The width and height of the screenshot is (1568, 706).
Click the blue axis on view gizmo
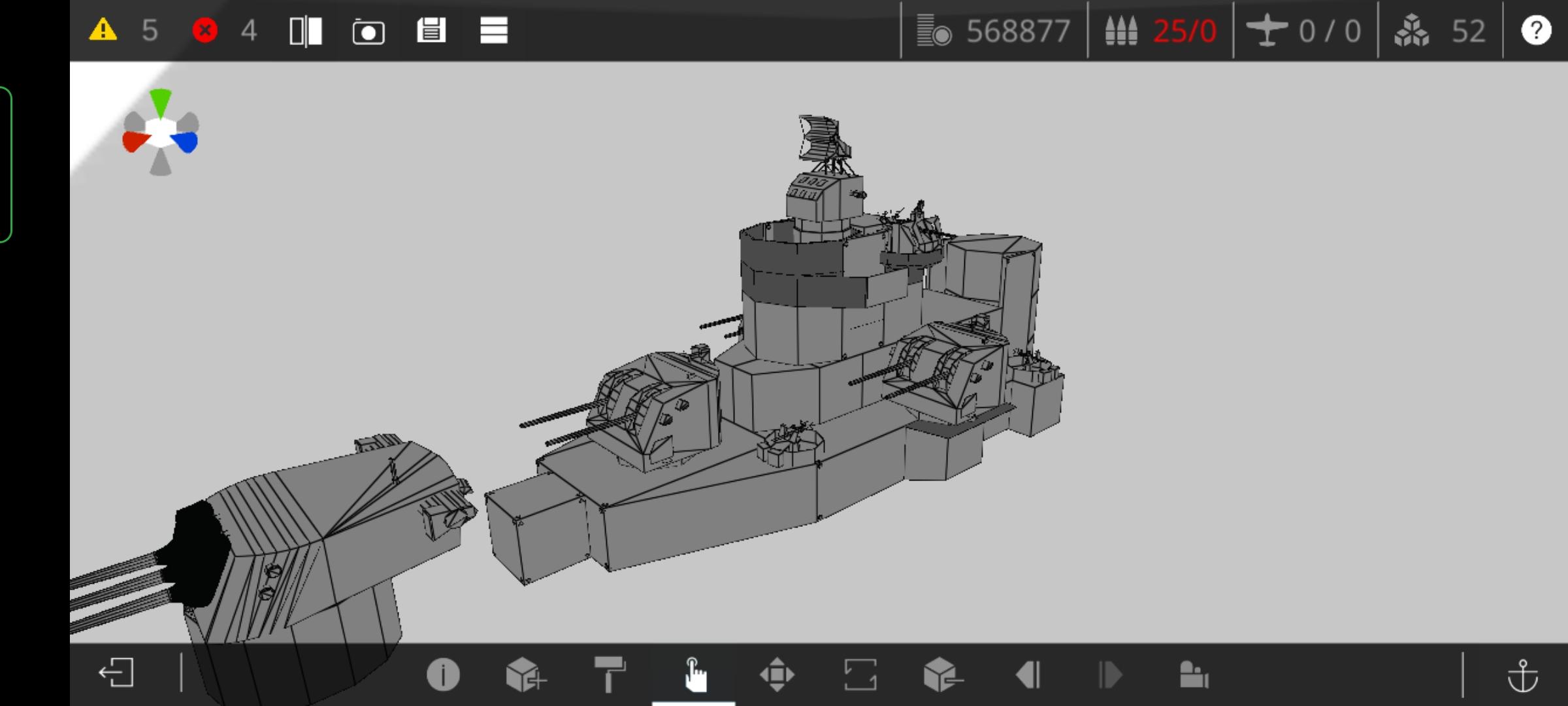click(x=186, y=141)
